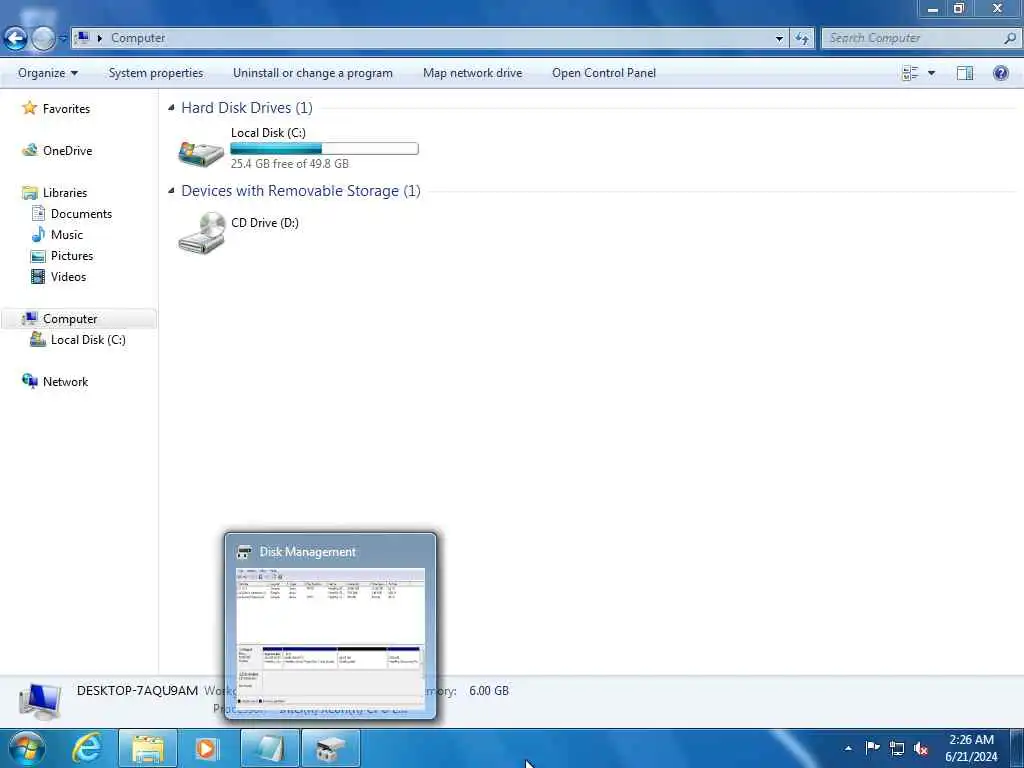Click the network tray icon
Viewport: 1024px width, 768px height.
(x=897, y=748)
